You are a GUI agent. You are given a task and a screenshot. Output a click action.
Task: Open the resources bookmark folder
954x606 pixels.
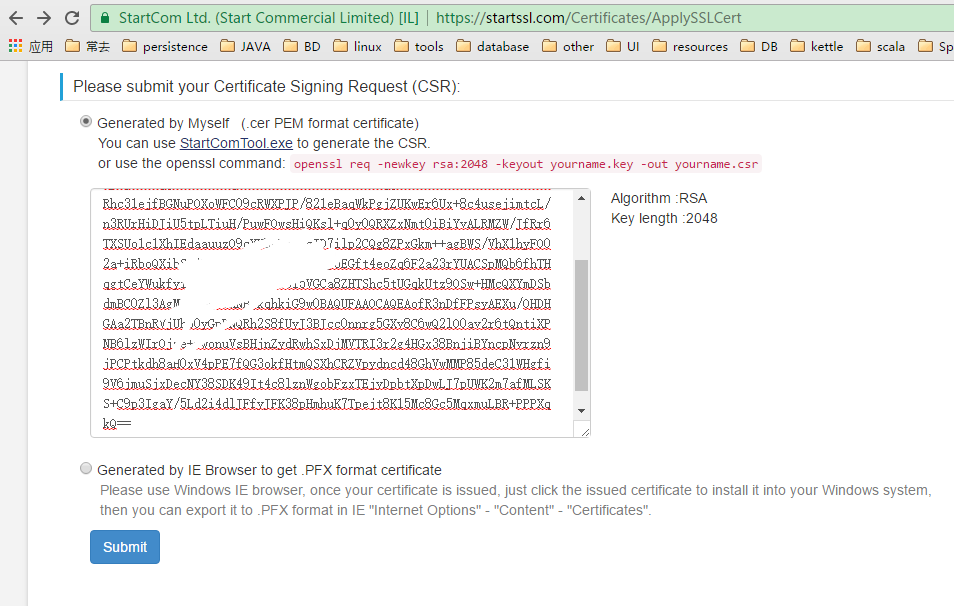tap(689, 46)
